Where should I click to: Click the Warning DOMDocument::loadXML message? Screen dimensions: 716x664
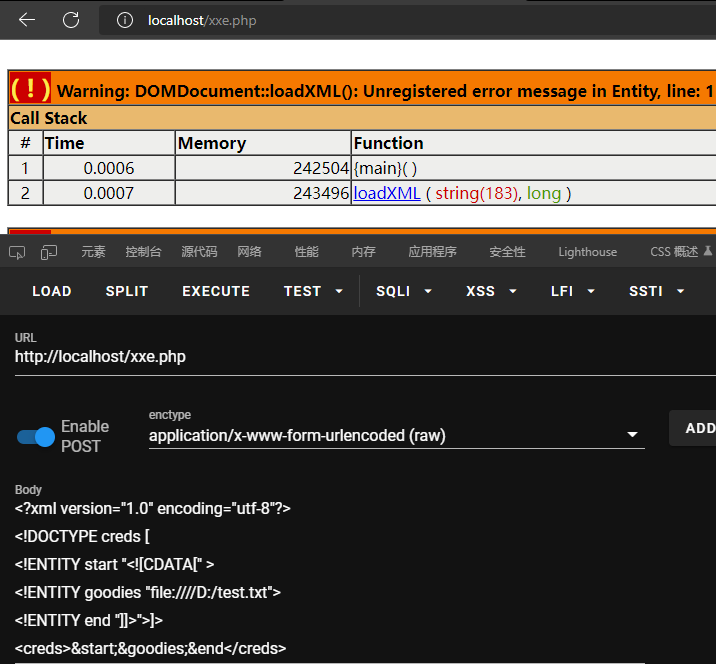[x=384, y=91]
